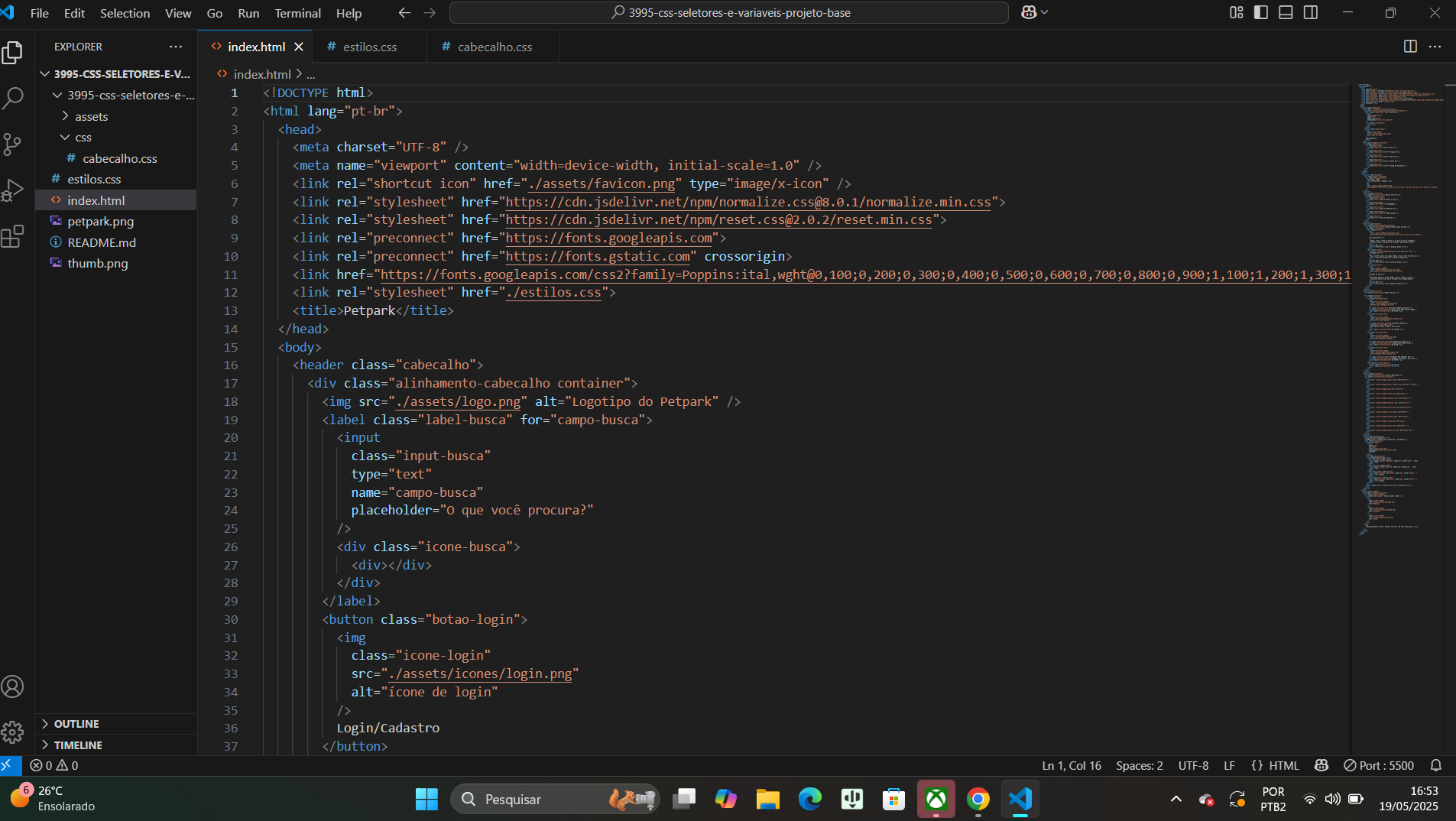Click the split editor right icon
The width and height of the screenshot is (1456, 821).
click(x=1410, y=47)
